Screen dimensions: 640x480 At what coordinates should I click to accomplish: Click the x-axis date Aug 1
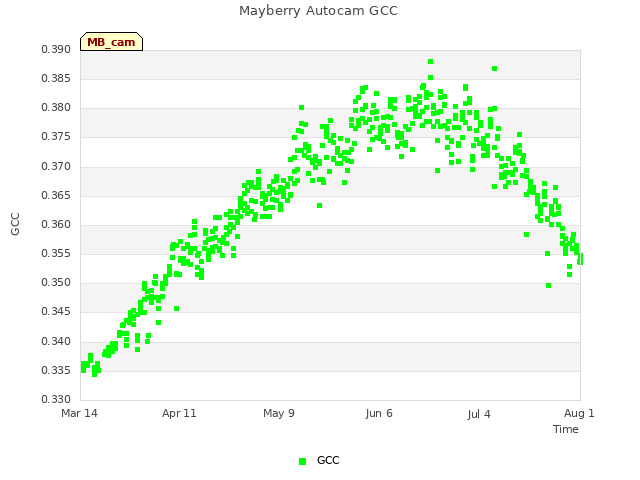tap(579, 413)
